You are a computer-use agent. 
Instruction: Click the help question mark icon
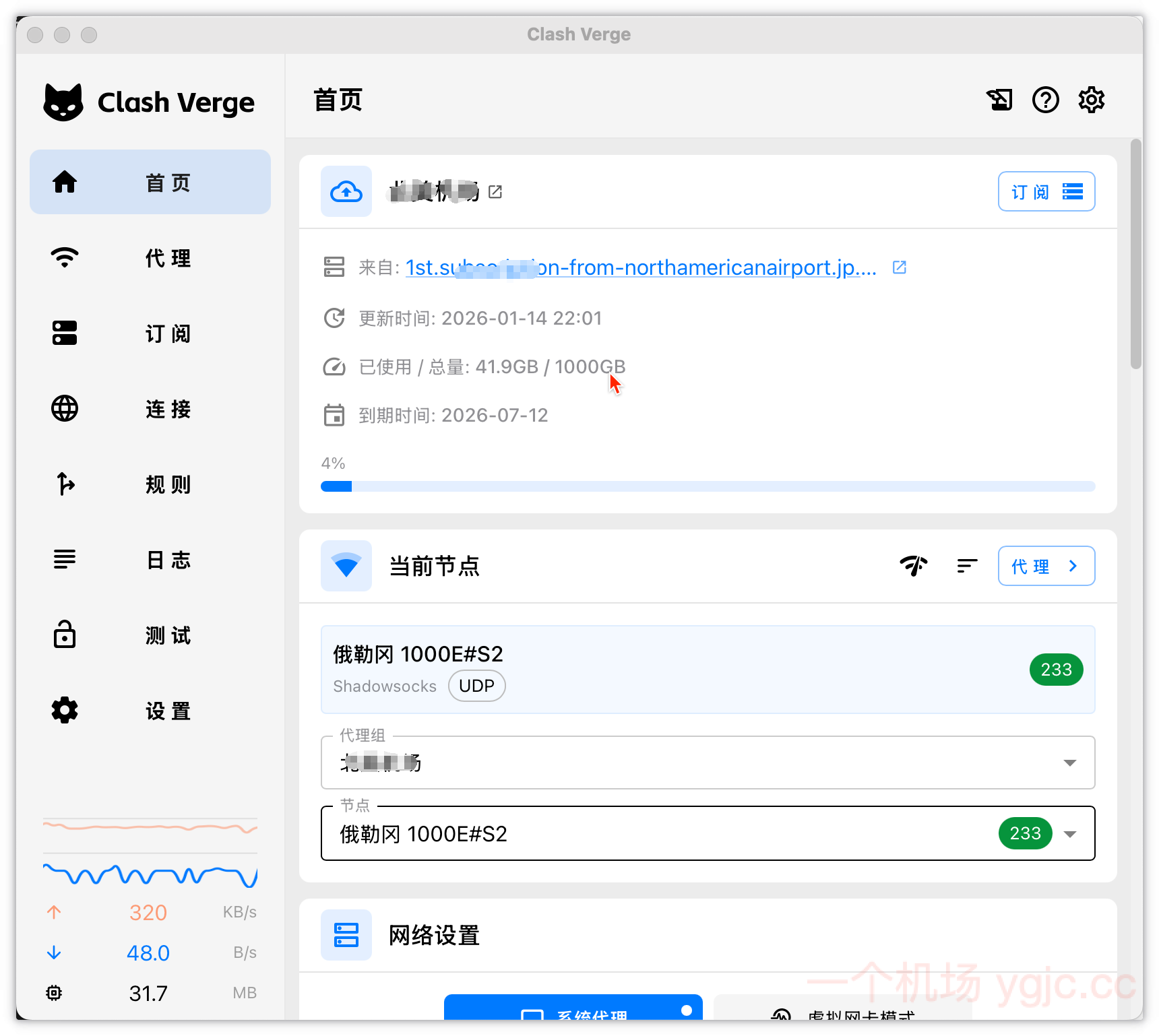click(x=1046, y=100)
